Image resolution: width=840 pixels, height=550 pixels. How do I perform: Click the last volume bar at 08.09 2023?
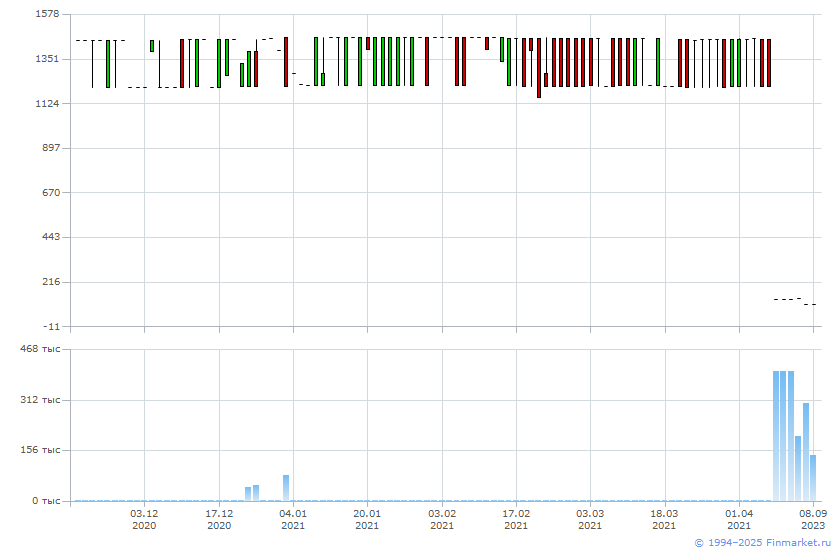click(813, 478)
